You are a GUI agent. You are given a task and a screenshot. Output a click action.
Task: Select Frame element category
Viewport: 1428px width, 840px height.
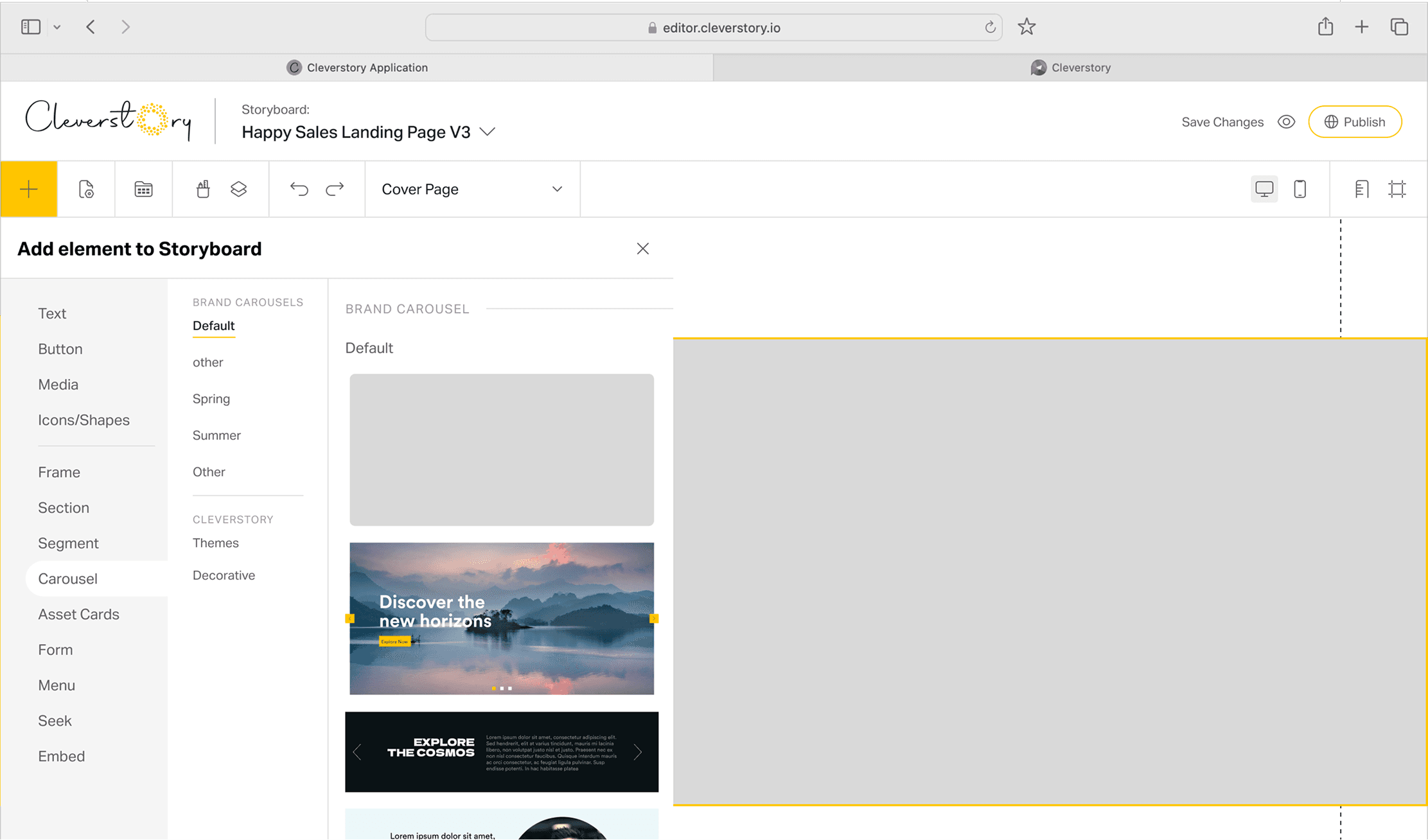[x=59, y=472]
